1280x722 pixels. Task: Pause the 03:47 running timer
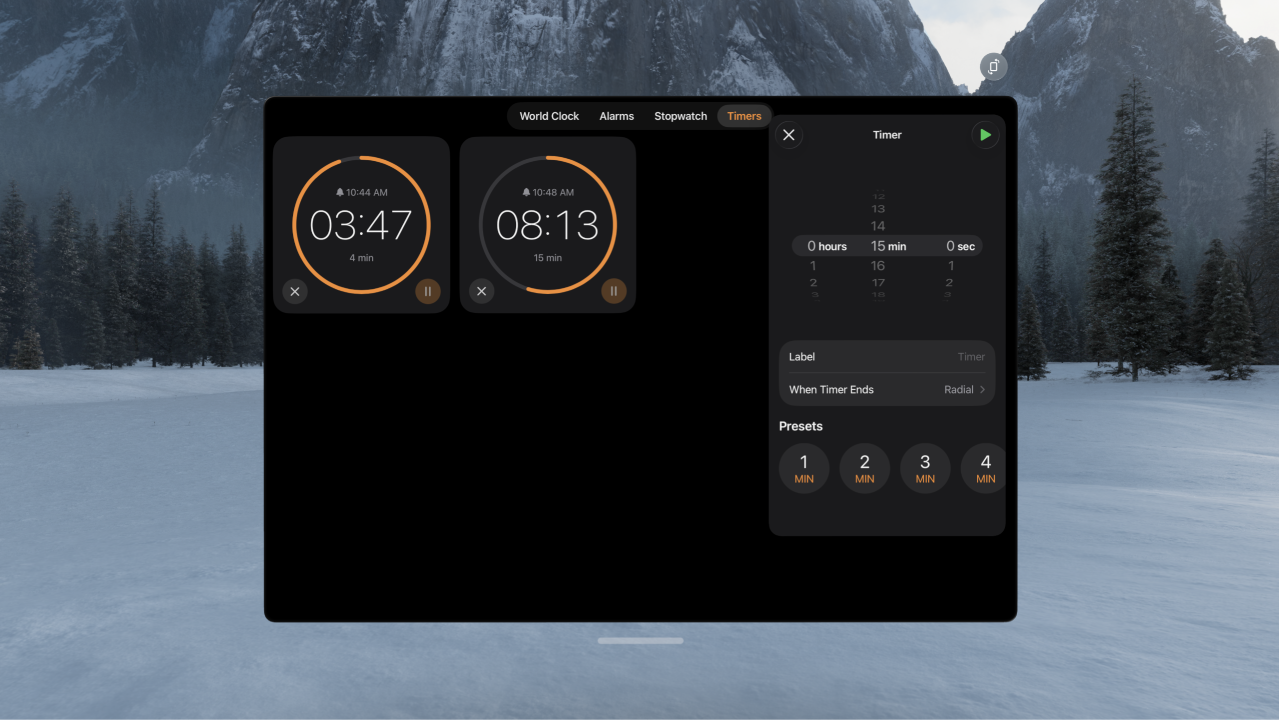click(x=428, y=291)
